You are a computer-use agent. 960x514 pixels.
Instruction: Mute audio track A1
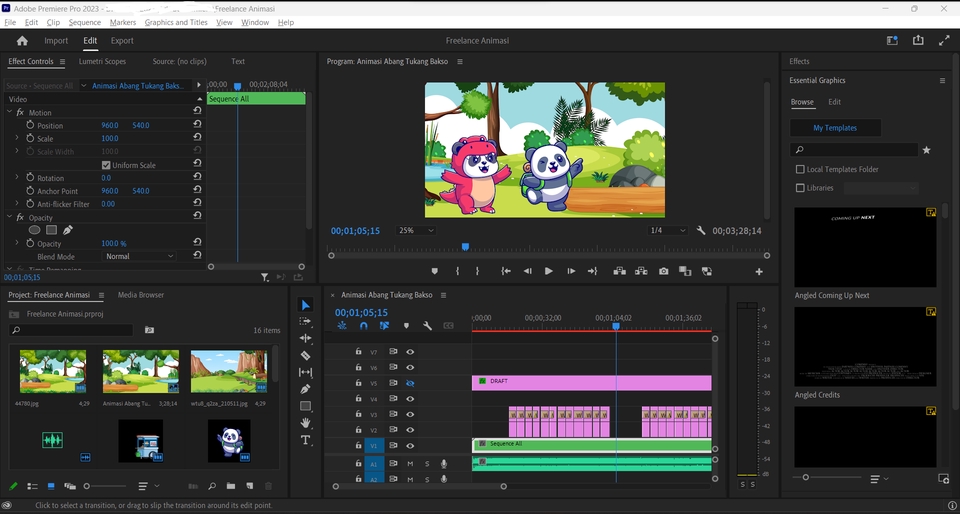tap(410, 464)
